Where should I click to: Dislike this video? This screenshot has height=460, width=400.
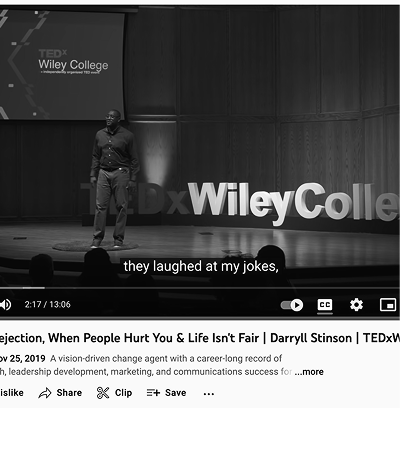click(x=12, y=393)
